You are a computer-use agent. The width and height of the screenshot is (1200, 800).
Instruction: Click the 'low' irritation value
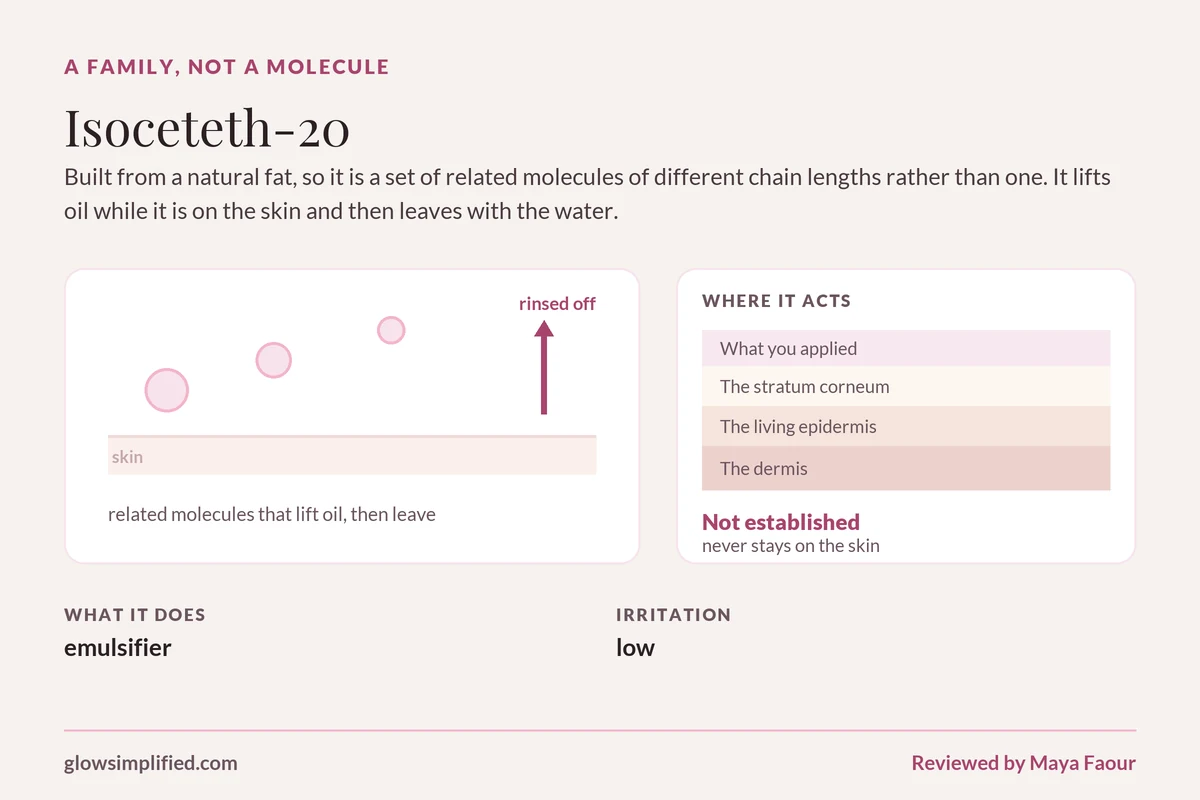coord(635,648)
